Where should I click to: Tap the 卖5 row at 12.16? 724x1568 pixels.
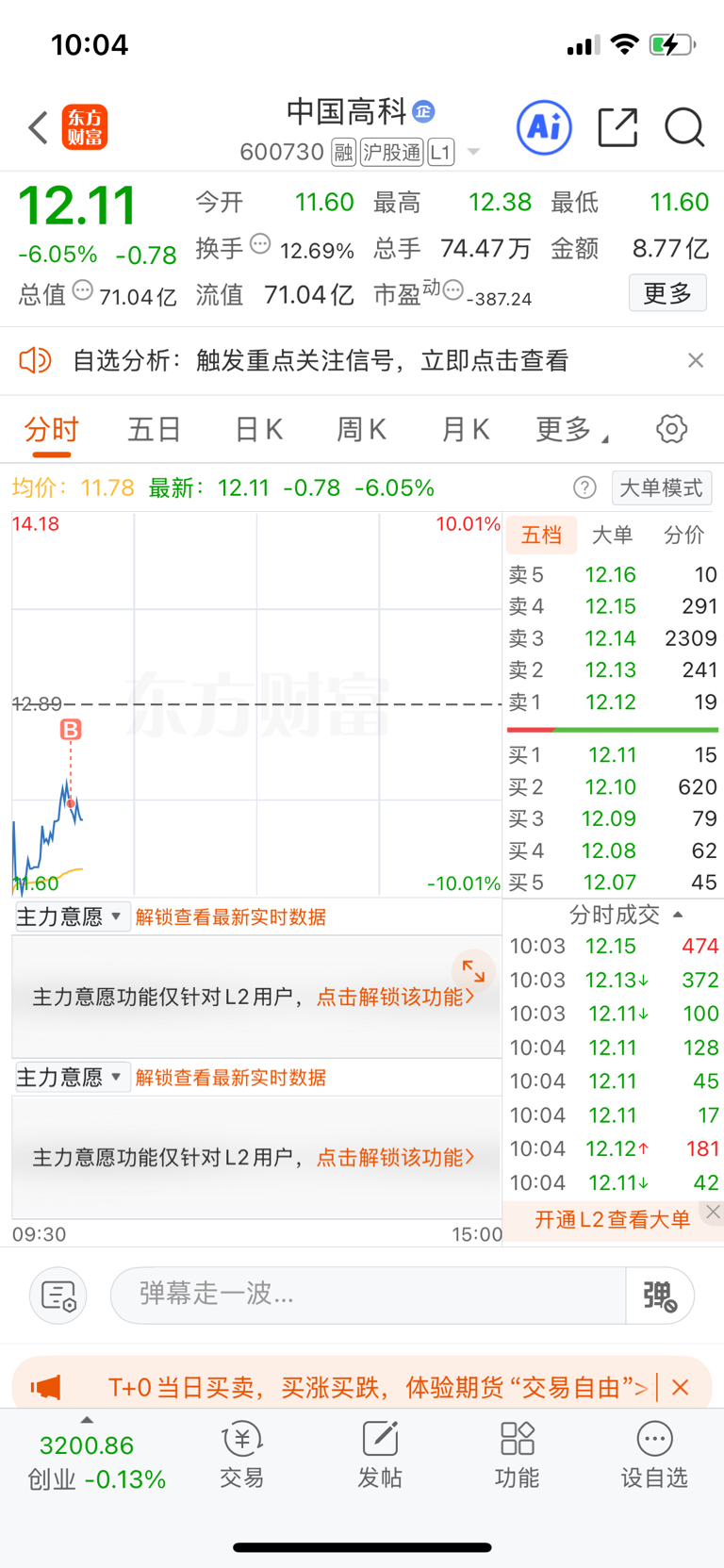coord(613,574)
